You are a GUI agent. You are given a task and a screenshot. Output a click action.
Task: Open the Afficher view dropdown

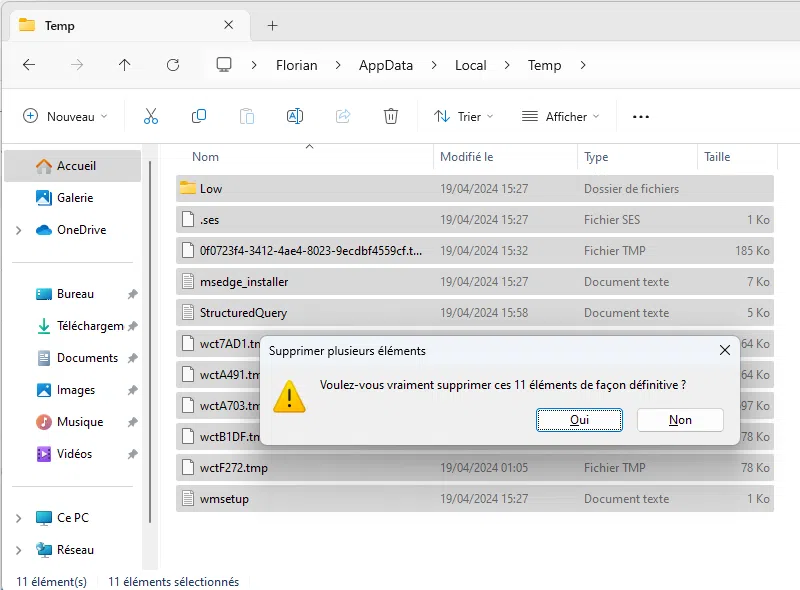pyautogui.click(x=560, y=116)
